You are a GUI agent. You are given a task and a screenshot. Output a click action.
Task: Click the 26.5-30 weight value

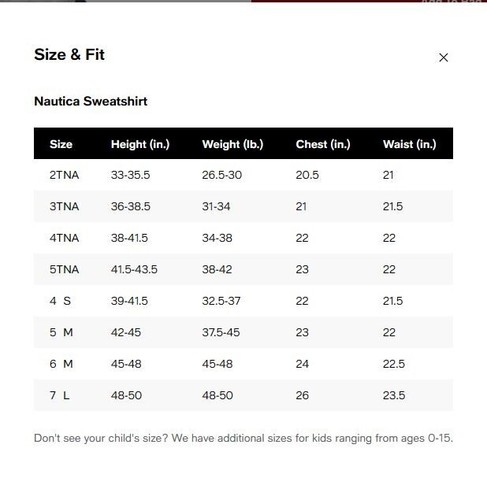pos(222,175)
